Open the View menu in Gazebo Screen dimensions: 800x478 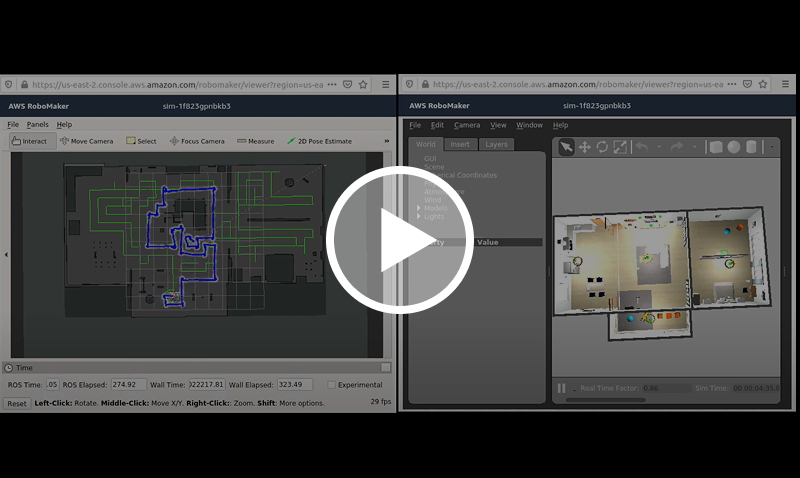click(498, 125)
